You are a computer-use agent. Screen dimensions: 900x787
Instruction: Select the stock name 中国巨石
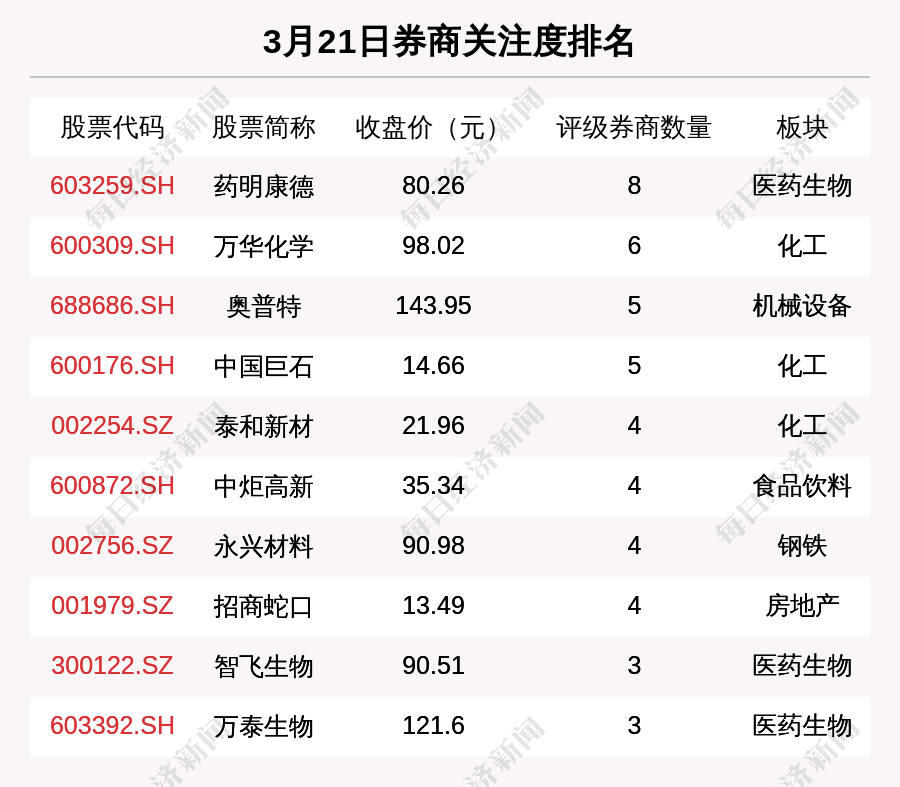[x=263, y=366]
